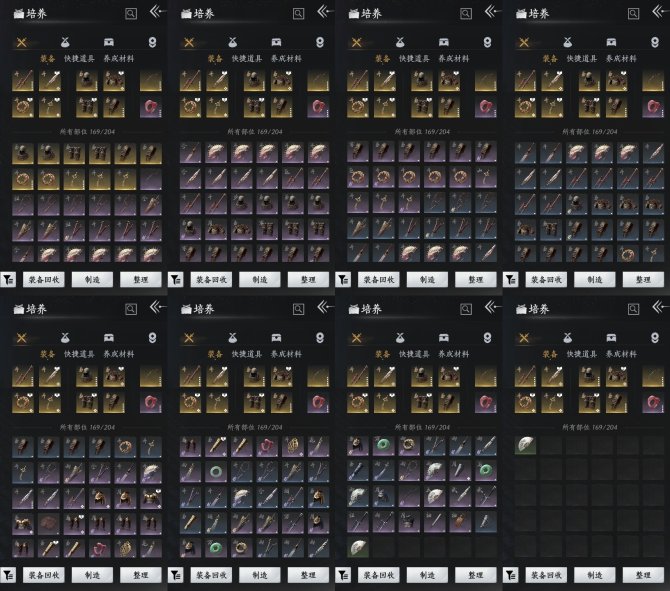Screen dimensions: 670x591
Task: Select the pouch category icon in fifth panel
Action: [x=65, y=338]
